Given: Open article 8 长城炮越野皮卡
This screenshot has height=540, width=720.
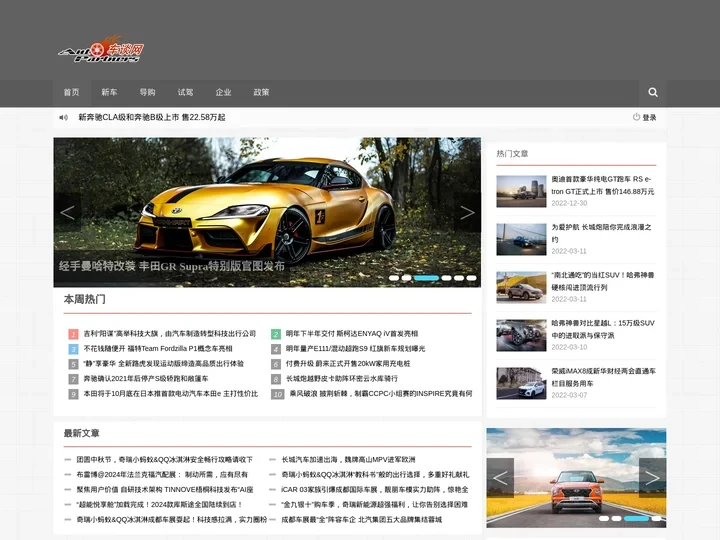Looking at the screenshot, I should click(342, 379).
